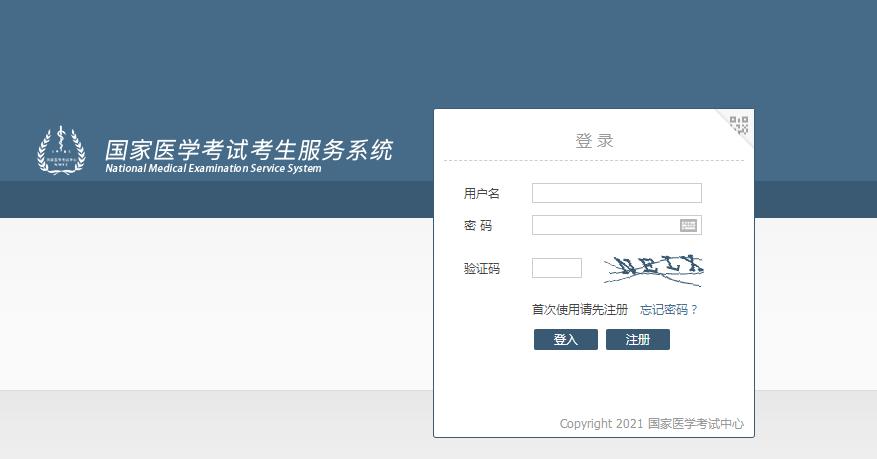Viewport: 877px width, 459px height.
Task: Switch to QR code login in panel corner
Action: point(739,124)
